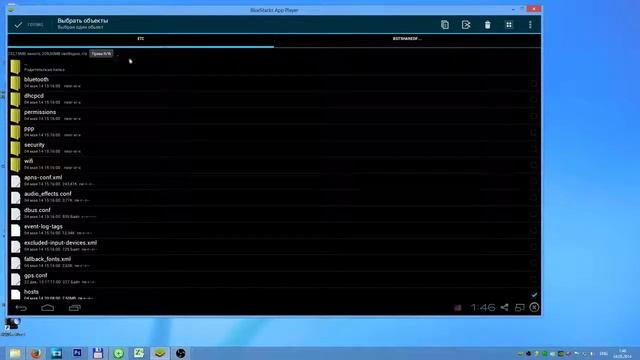Tap the Android home navigation icon

pyautogui.click(x=47, y=308)
